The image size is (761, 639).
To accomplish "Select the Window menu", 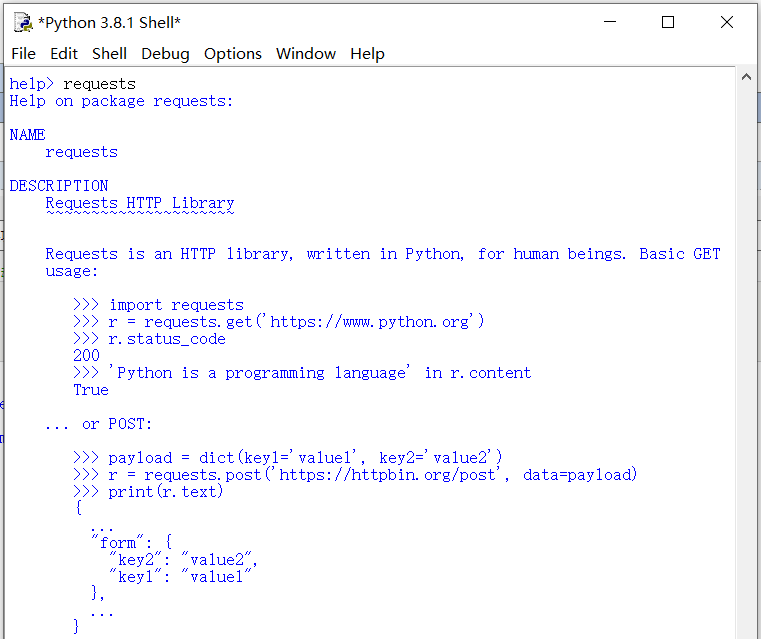I will [306, 54].
